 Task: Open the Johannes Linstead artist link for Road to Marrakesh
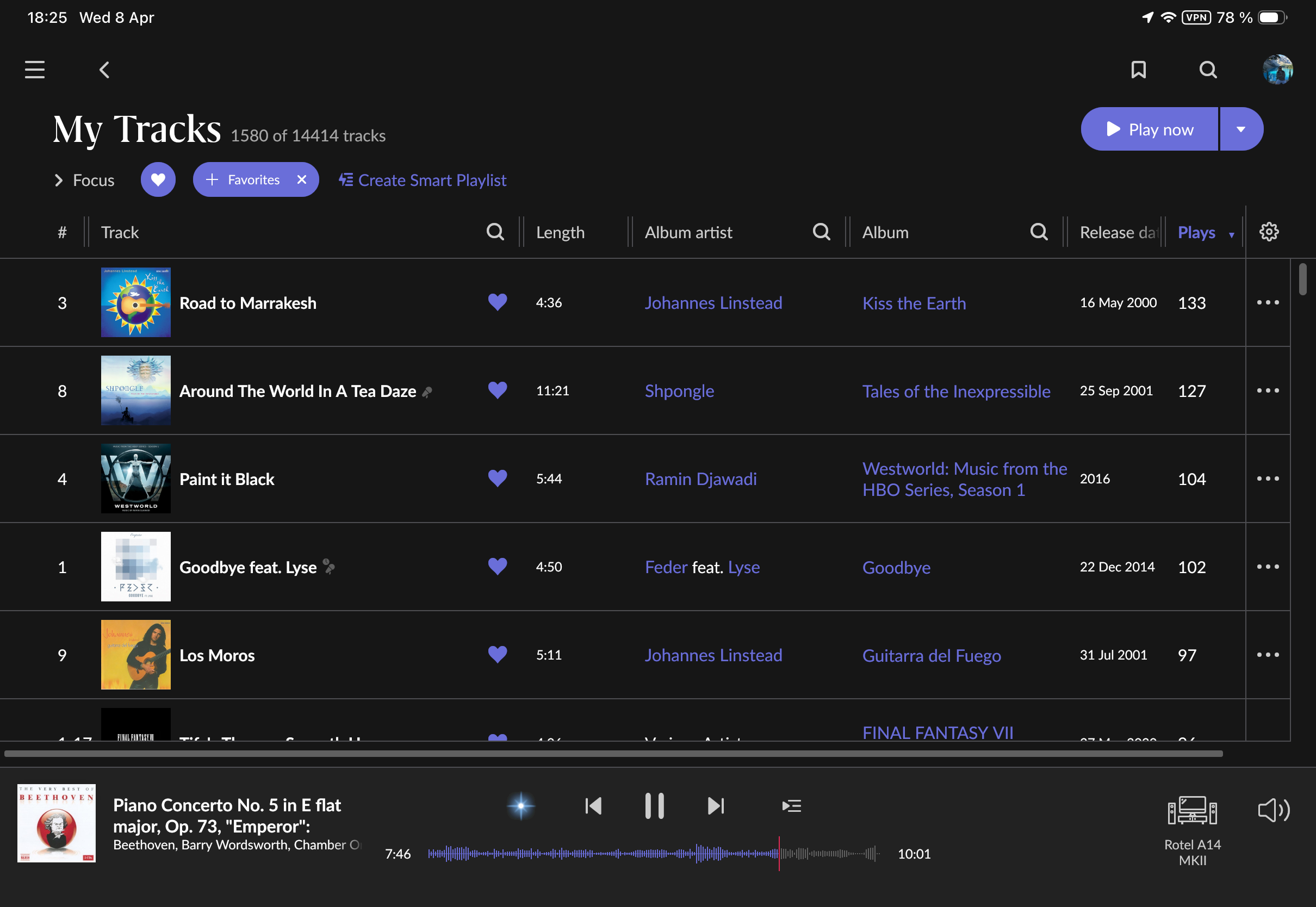pos(713,302)
